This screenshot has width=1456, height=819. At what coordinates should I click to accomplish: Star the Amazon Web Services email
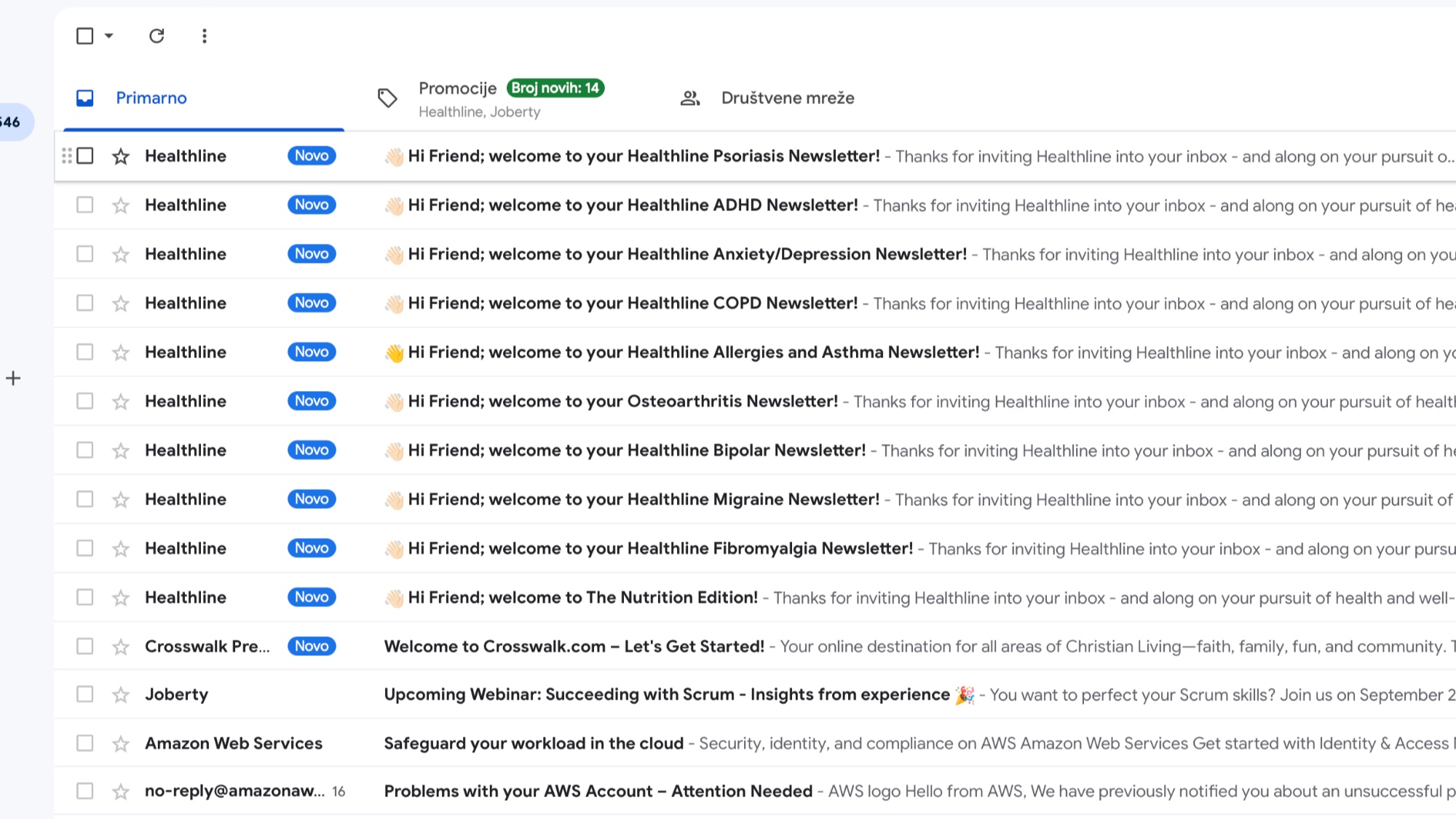(x=121, y=743)
